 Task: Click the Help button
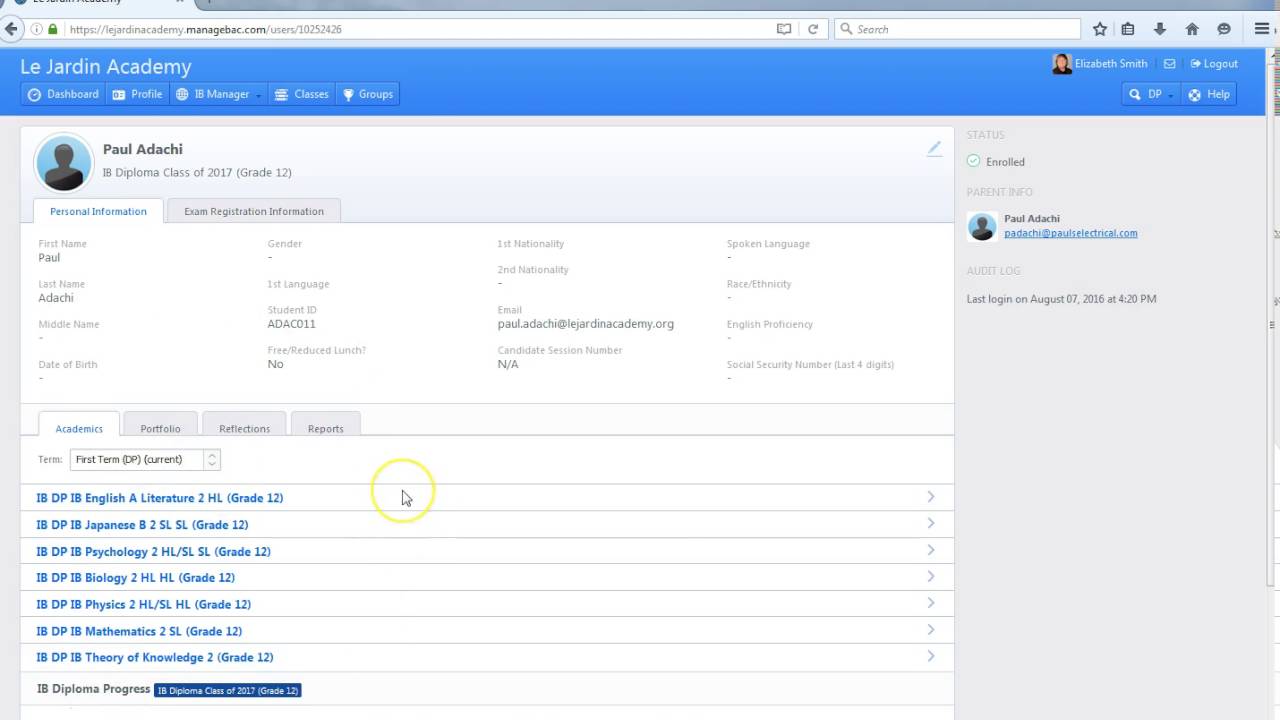coord(1209,94)
